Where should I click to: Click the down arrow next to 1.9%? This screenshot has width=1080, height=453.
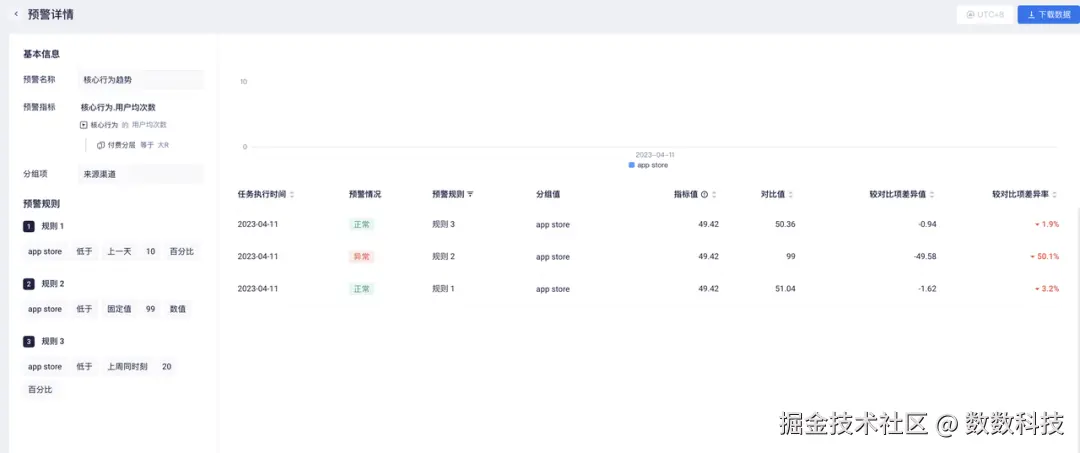(x=1037, y=224)
